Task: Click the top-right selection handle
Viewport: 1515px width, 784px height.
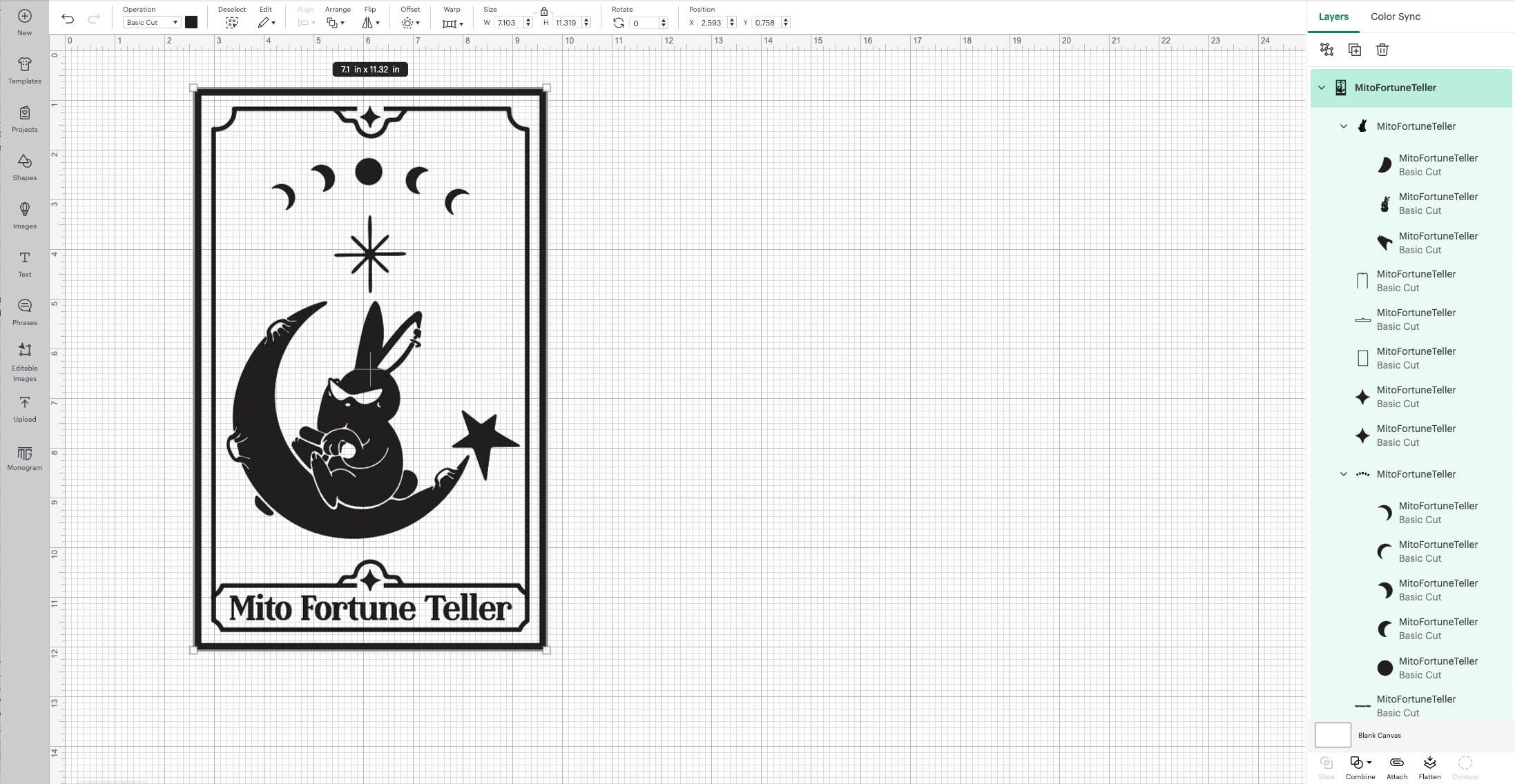Action: (x=547, y=88)
